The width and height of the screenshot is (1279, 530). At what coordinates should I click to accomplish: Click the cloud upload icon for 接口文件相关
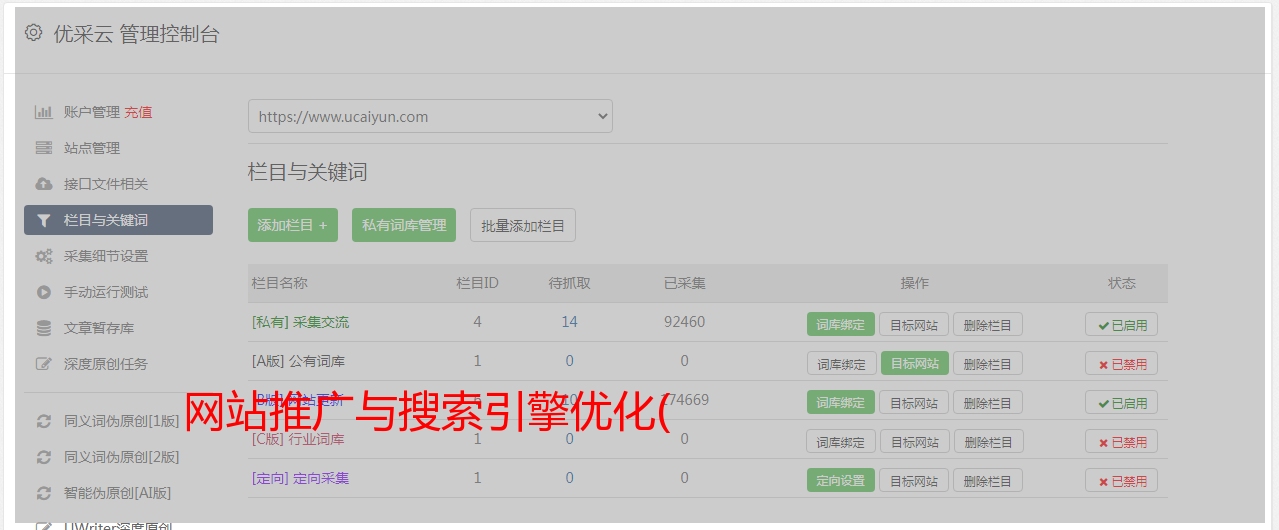pos(43,184)
